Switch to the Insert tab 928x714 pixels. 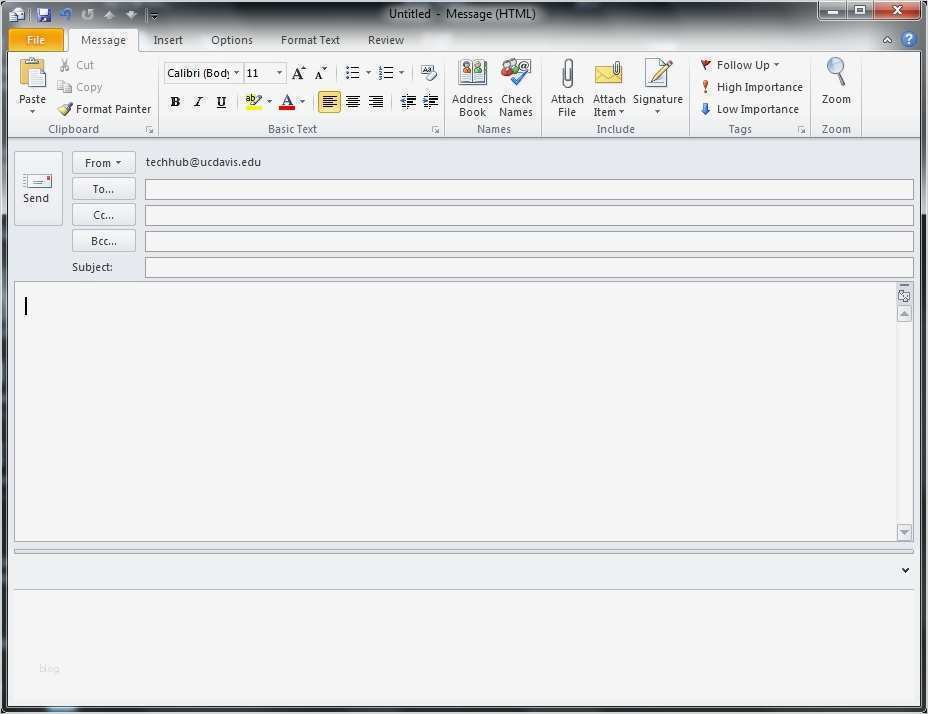(168, 40)
